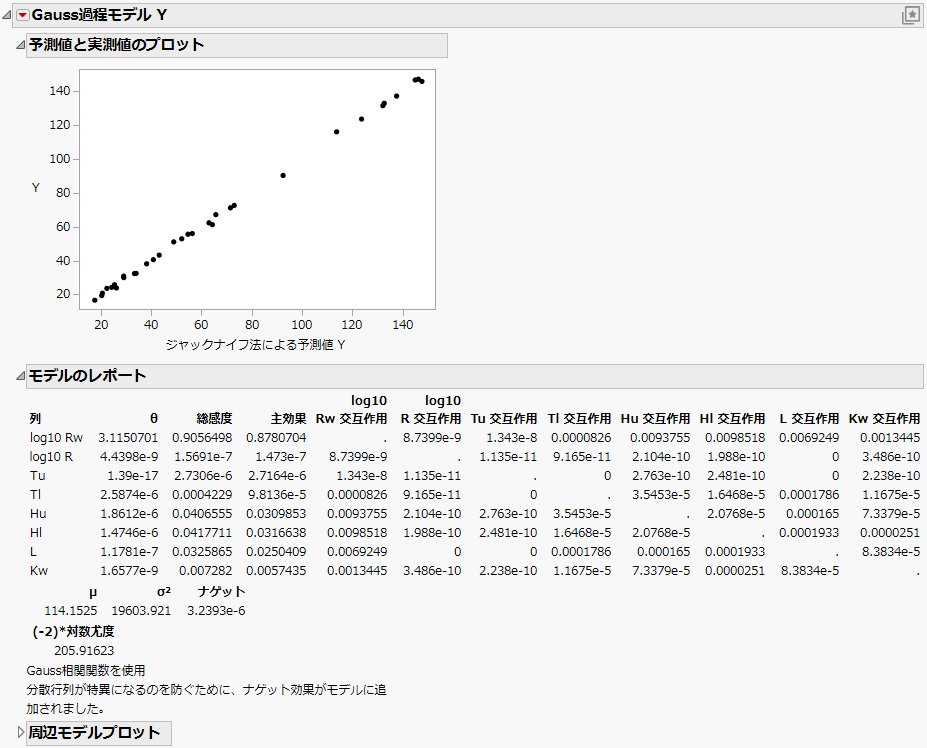Click the Y axis label of the plot
The width and height of the screenshot is (927, 748).
(36, 187)
